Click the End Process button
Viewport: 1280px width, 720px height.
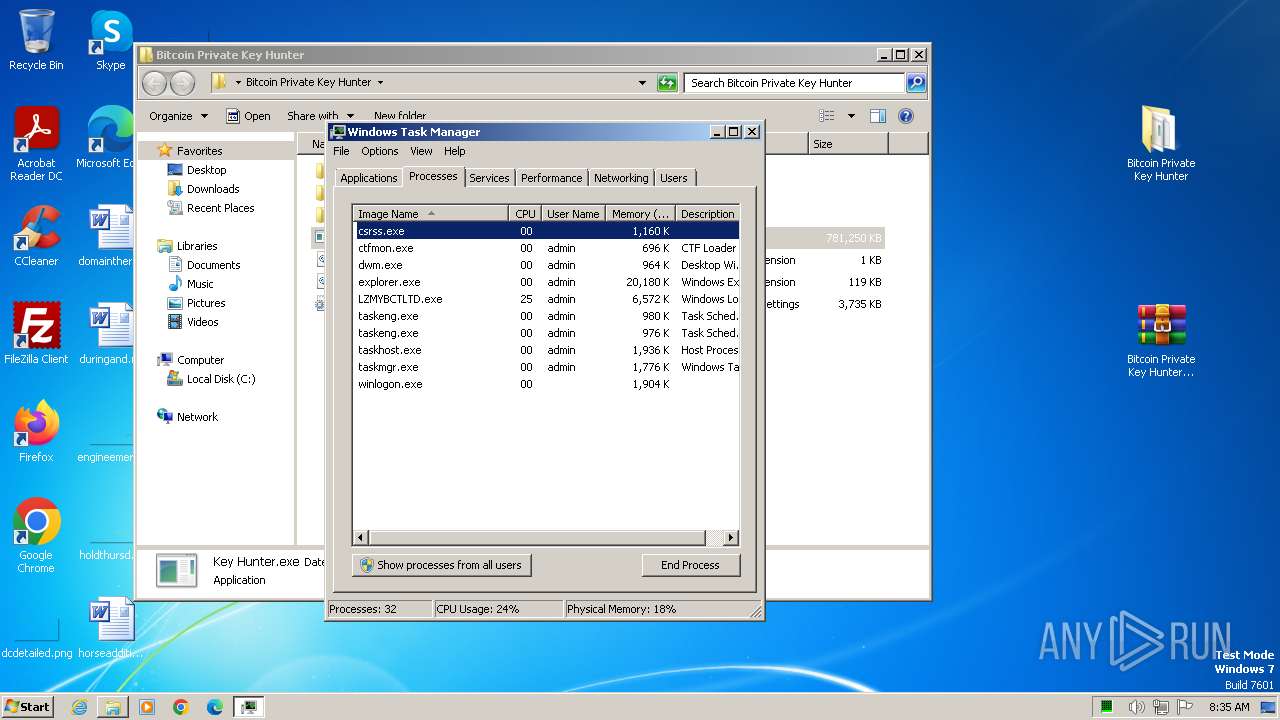point(690,565)
